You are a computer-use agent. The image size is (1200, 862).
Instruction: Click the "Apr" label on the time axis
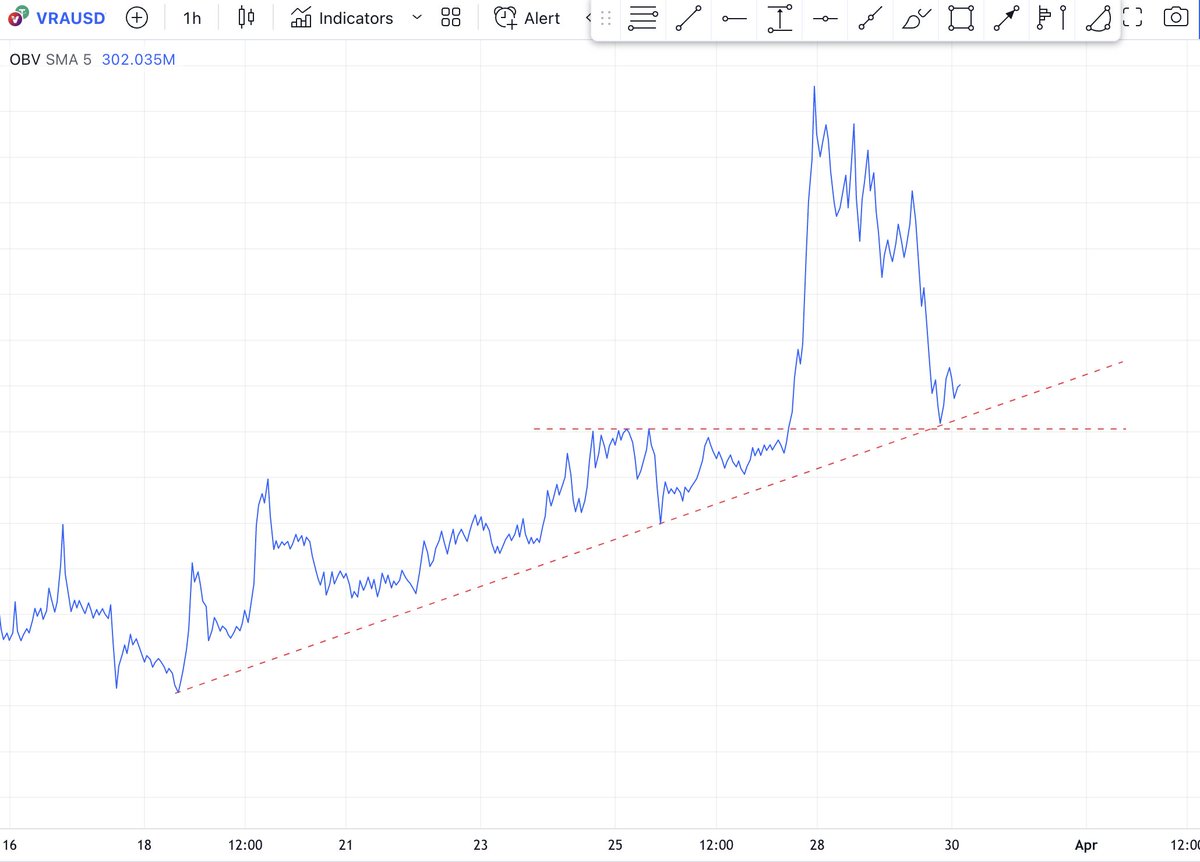1085,845
